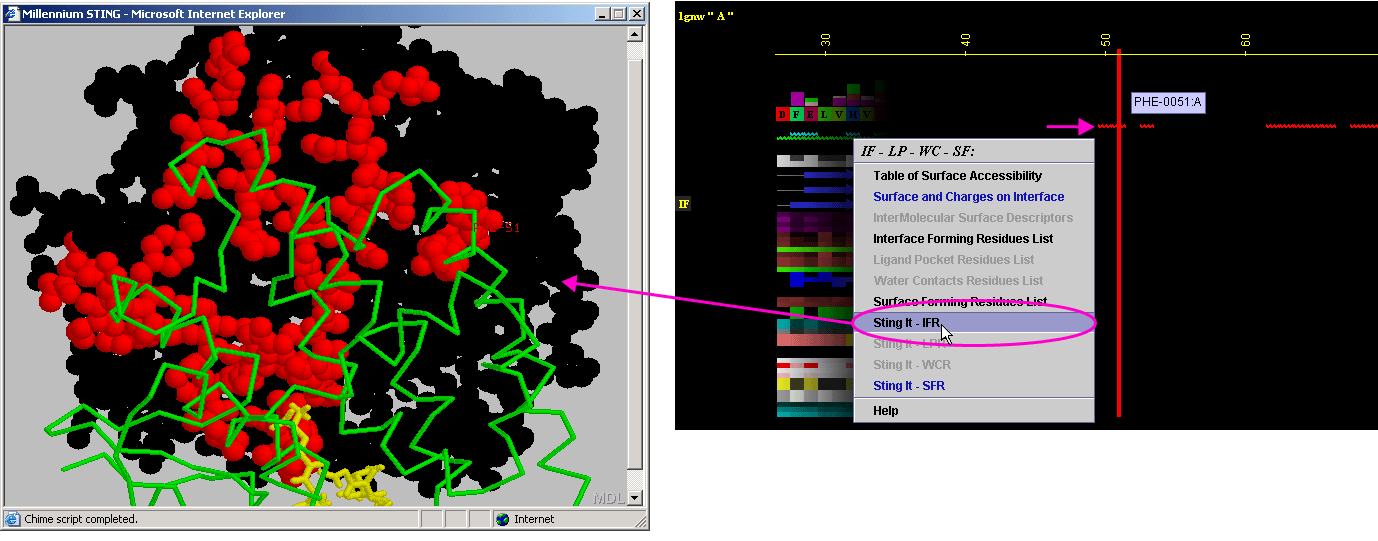Click the MDL Chime logo
This screenshot has height=541, width=1378.
(608, 498)
